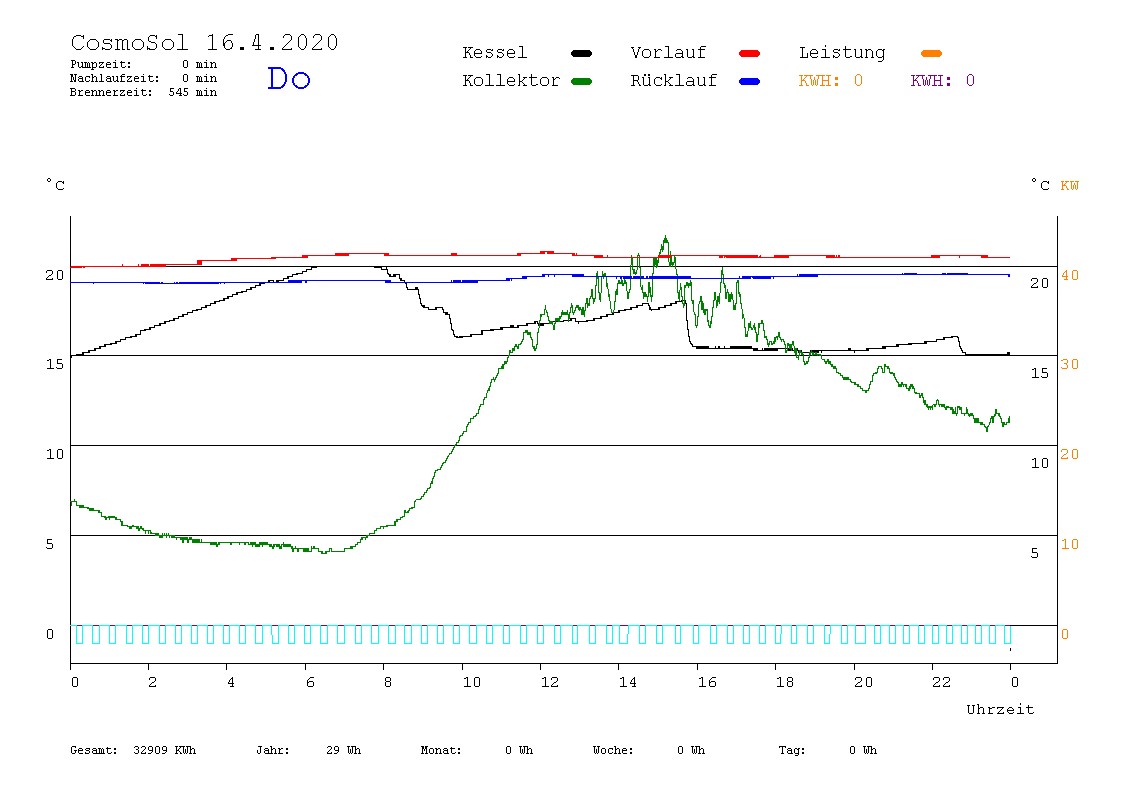Screen dimensions: 1148x812
Task: Click the orange '30' KW axis value
Action: tap(1070, 364)
